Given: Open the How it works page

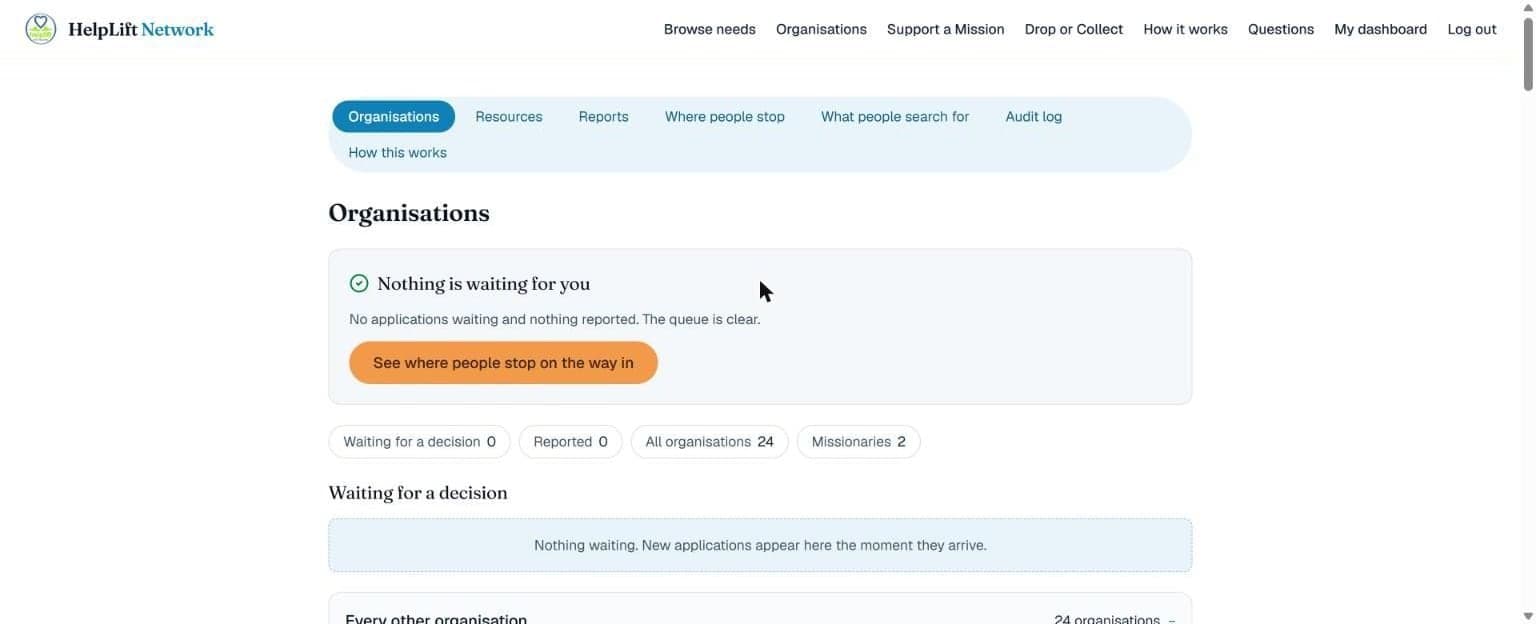Looking at the screenshot, I should click(x=1186, y=29).
